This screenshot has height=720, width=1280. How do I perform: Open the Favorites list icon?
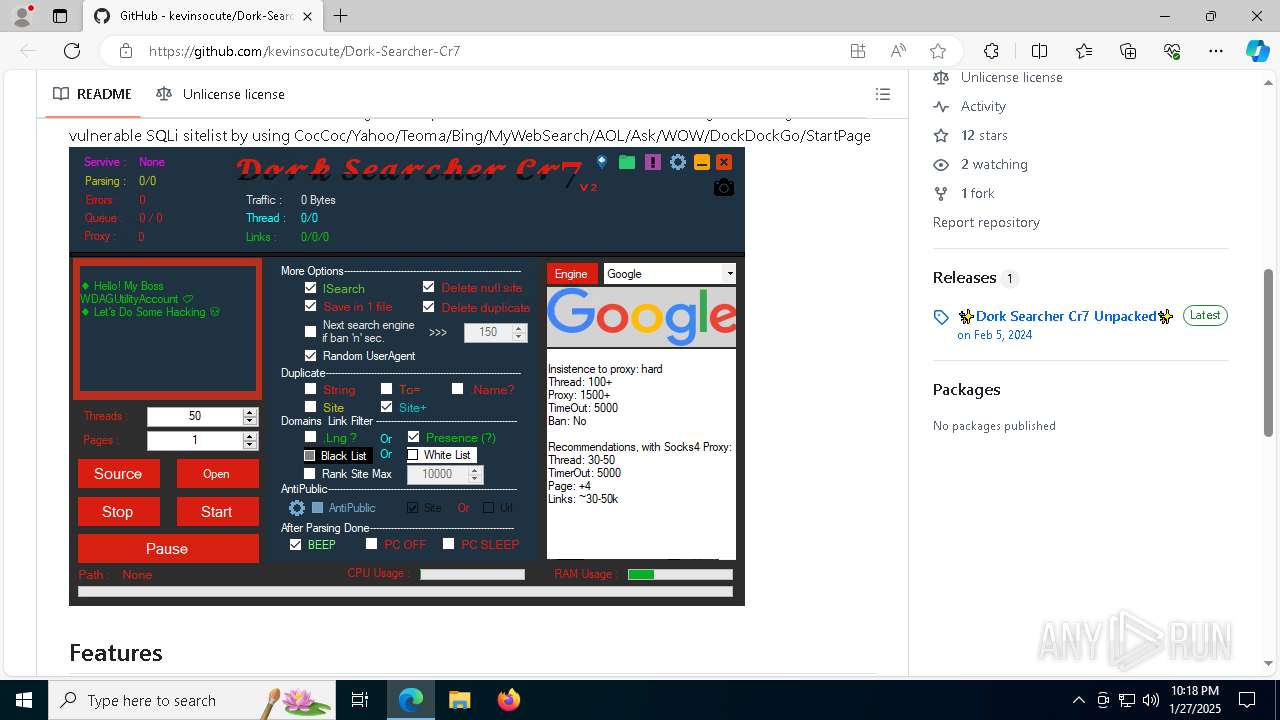(x=1084, y=51)
